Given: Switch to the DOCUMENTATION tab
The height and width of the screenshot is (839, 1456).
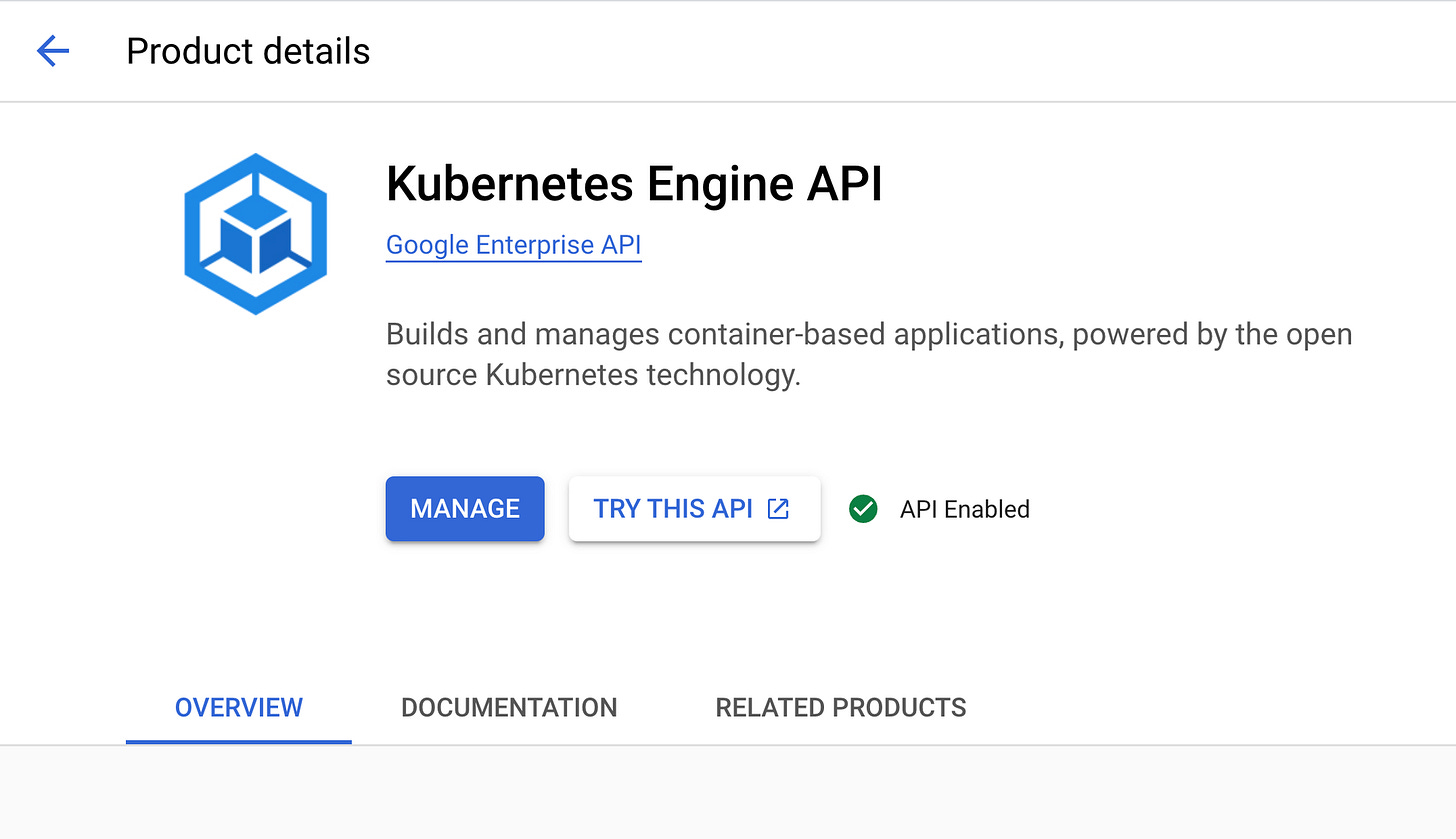Looking at the screenshot, I should pos(509,707).
